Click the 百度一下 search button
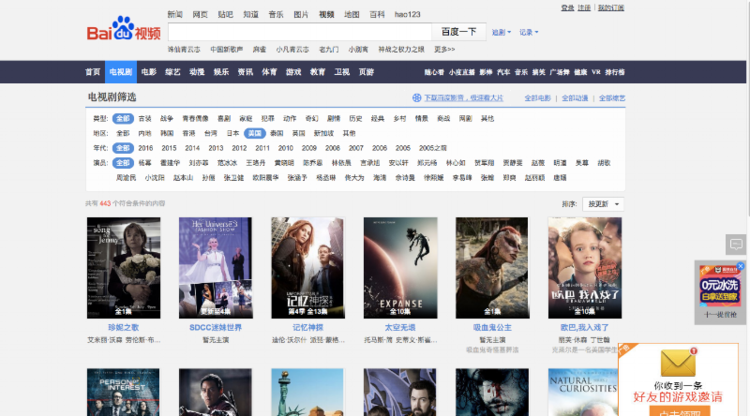This screenshot has width=750, height=416. (x=459, y=32)
